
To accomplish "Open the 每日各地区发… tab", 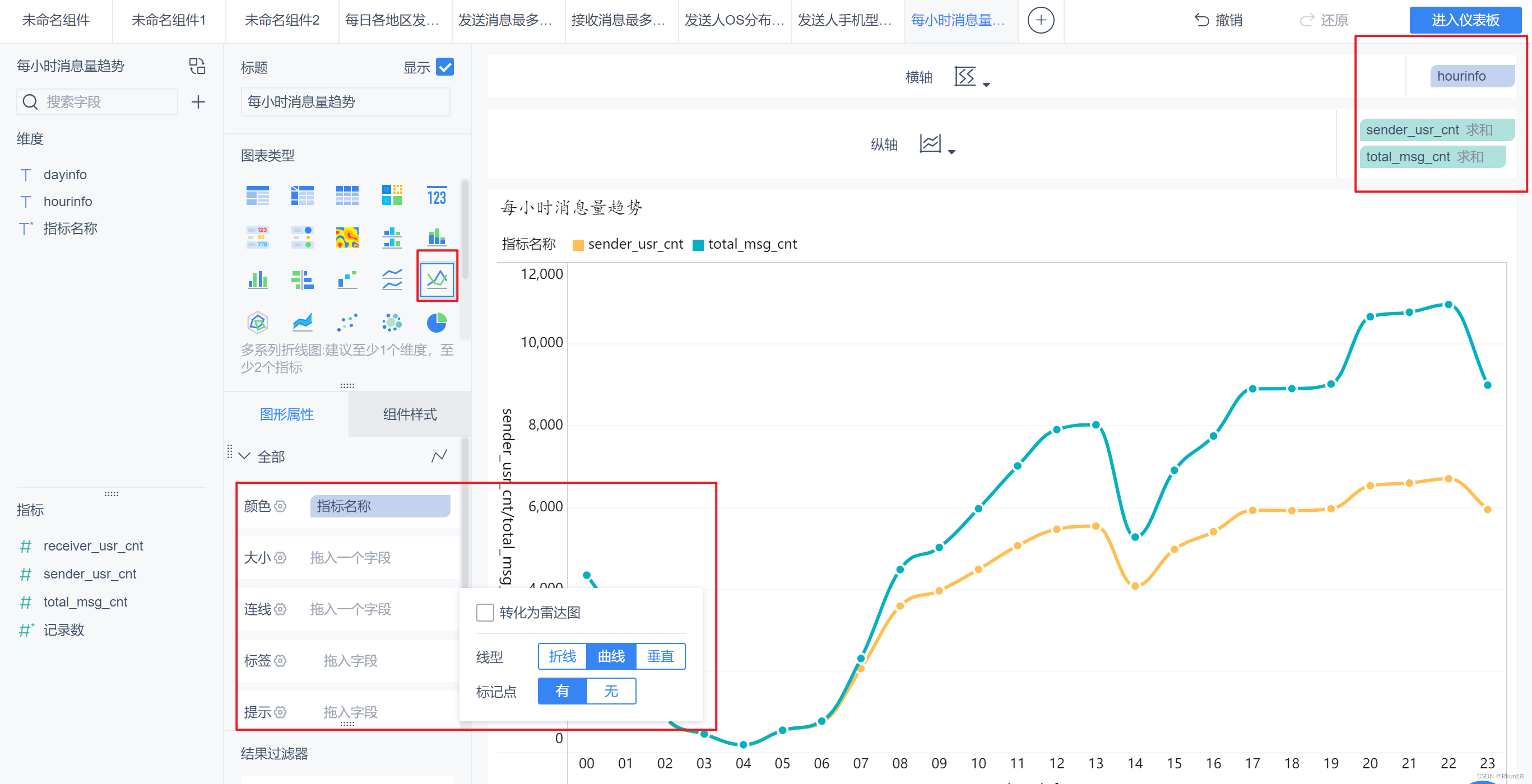I will (395, 20).
